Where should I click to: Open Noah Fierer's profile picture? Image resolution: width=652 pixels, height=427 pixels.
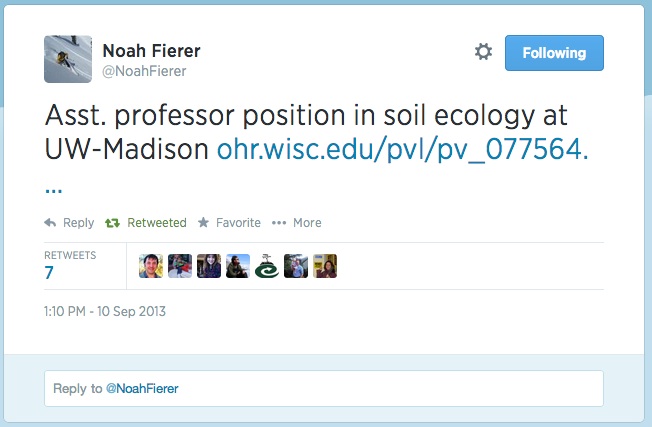[68, 59]
